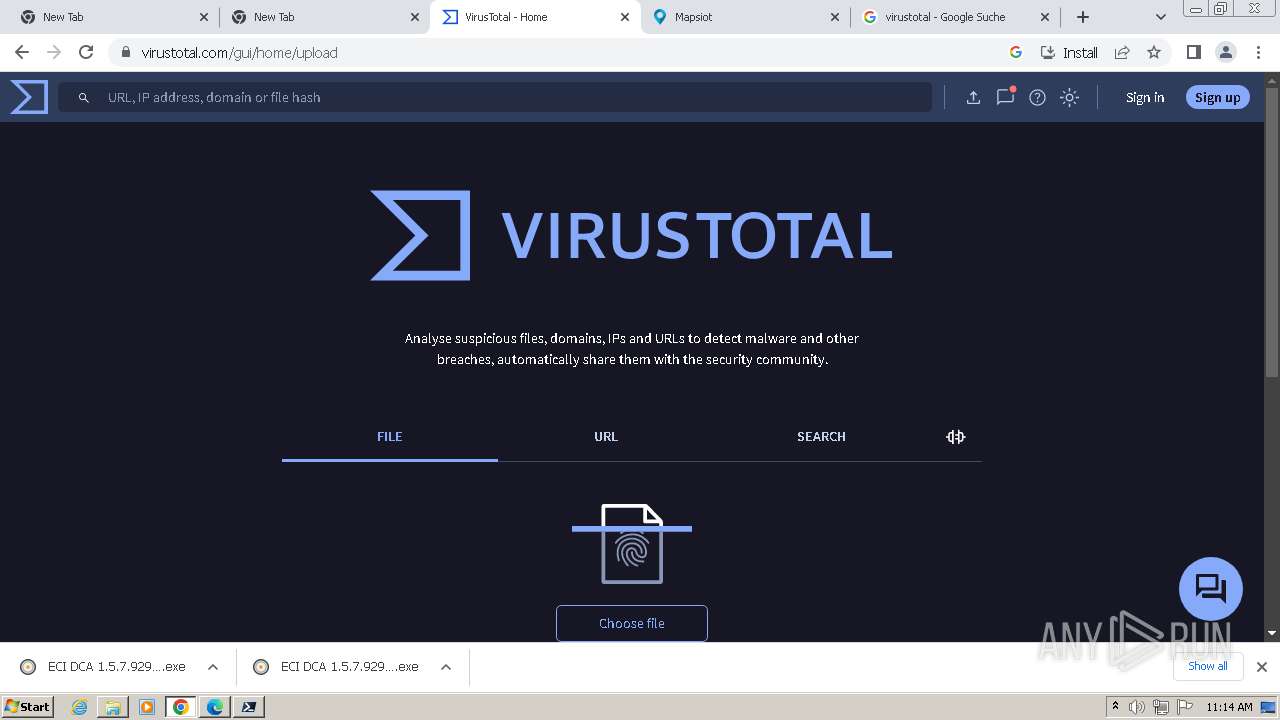Screen dimensions: 1280x720
Task: Open Internet Explorer from taskbar
Action: [x=79, y=707]
